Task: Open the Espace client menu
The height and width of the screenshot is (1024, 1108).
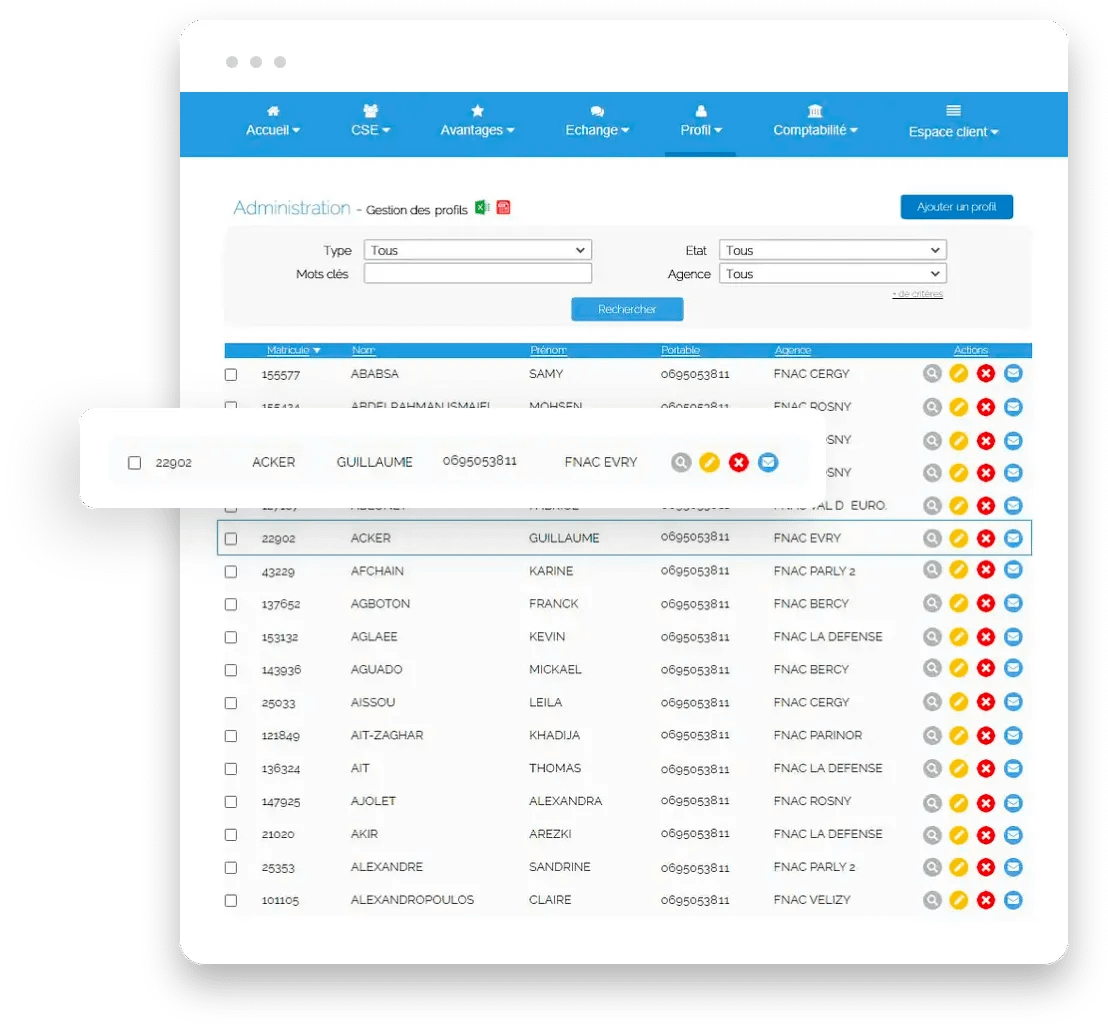Action: tap(953, 122)
